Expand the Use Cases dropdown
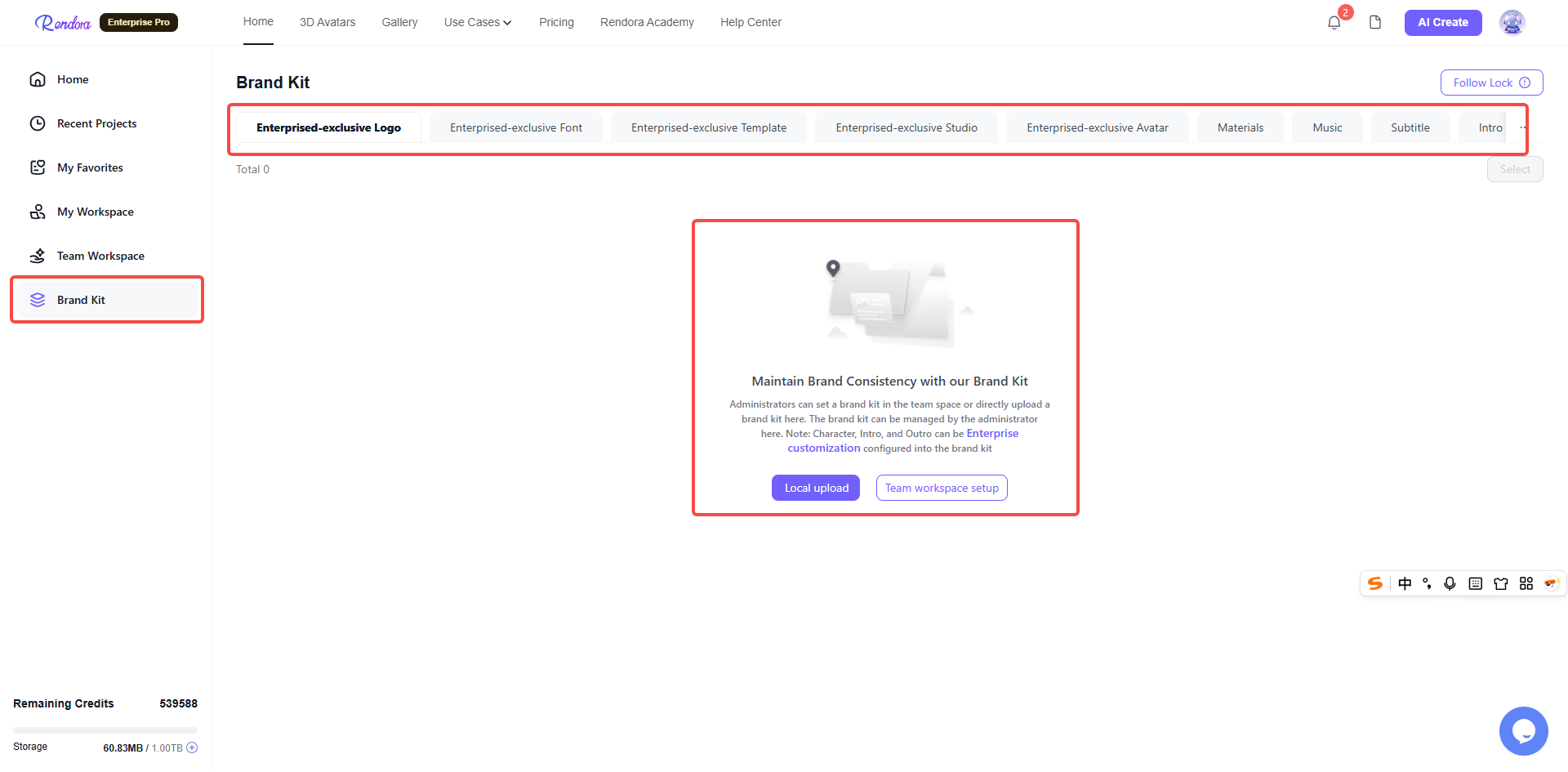 click(x=478, y=22)
